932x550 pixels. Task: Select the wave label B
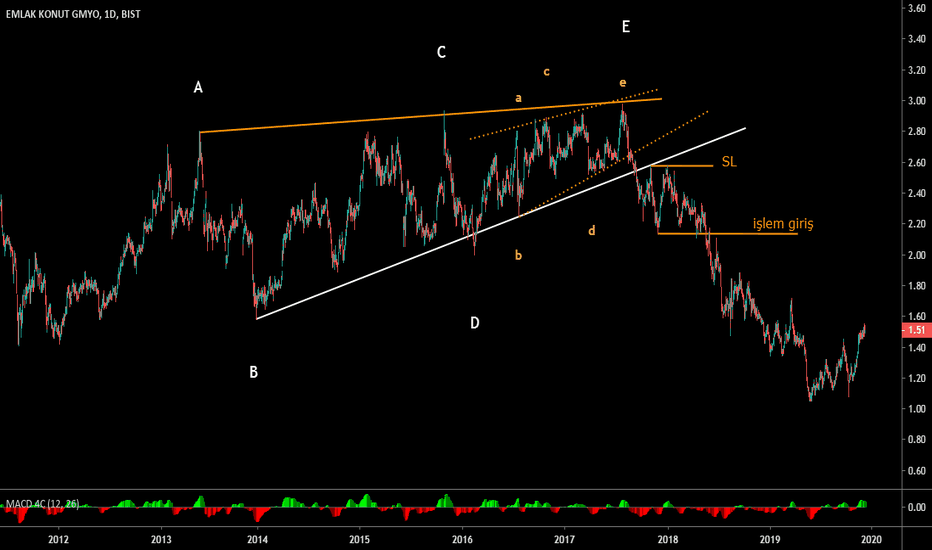click(253, 372)
